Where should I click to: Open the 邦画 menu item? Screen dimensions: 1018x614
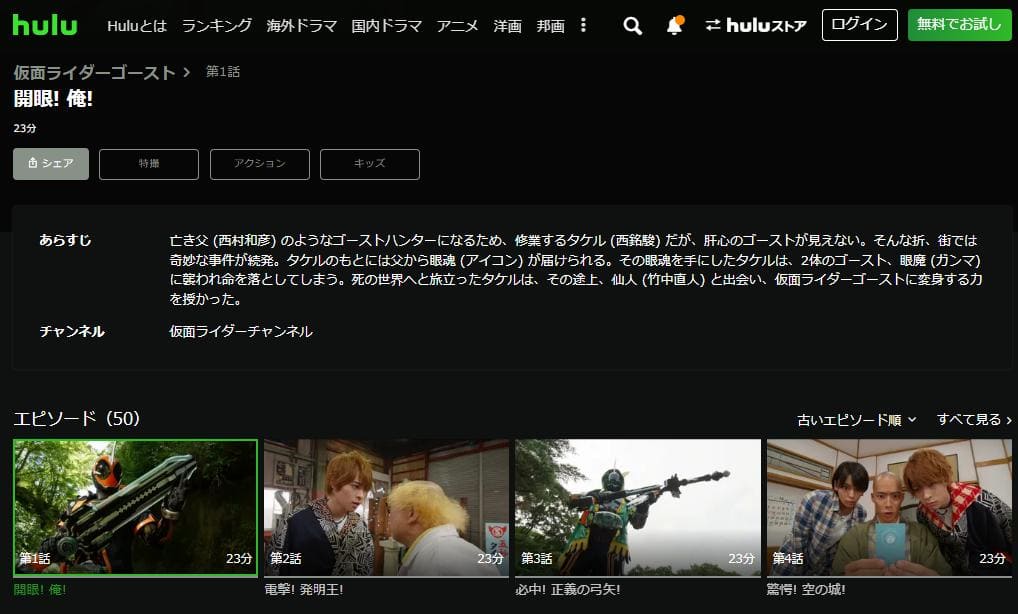point(551,26)
